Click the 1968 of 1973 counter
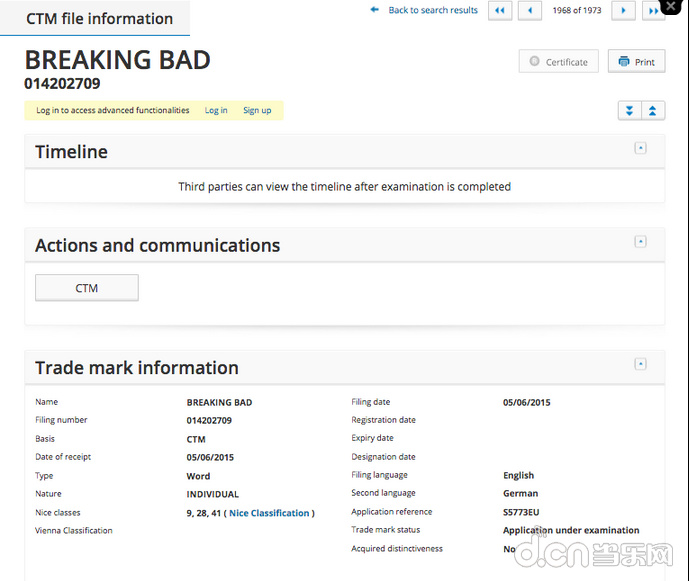Image resolution: width=689 pixels, height=581 pixels. pyautogui.click(x=577, y=10)
